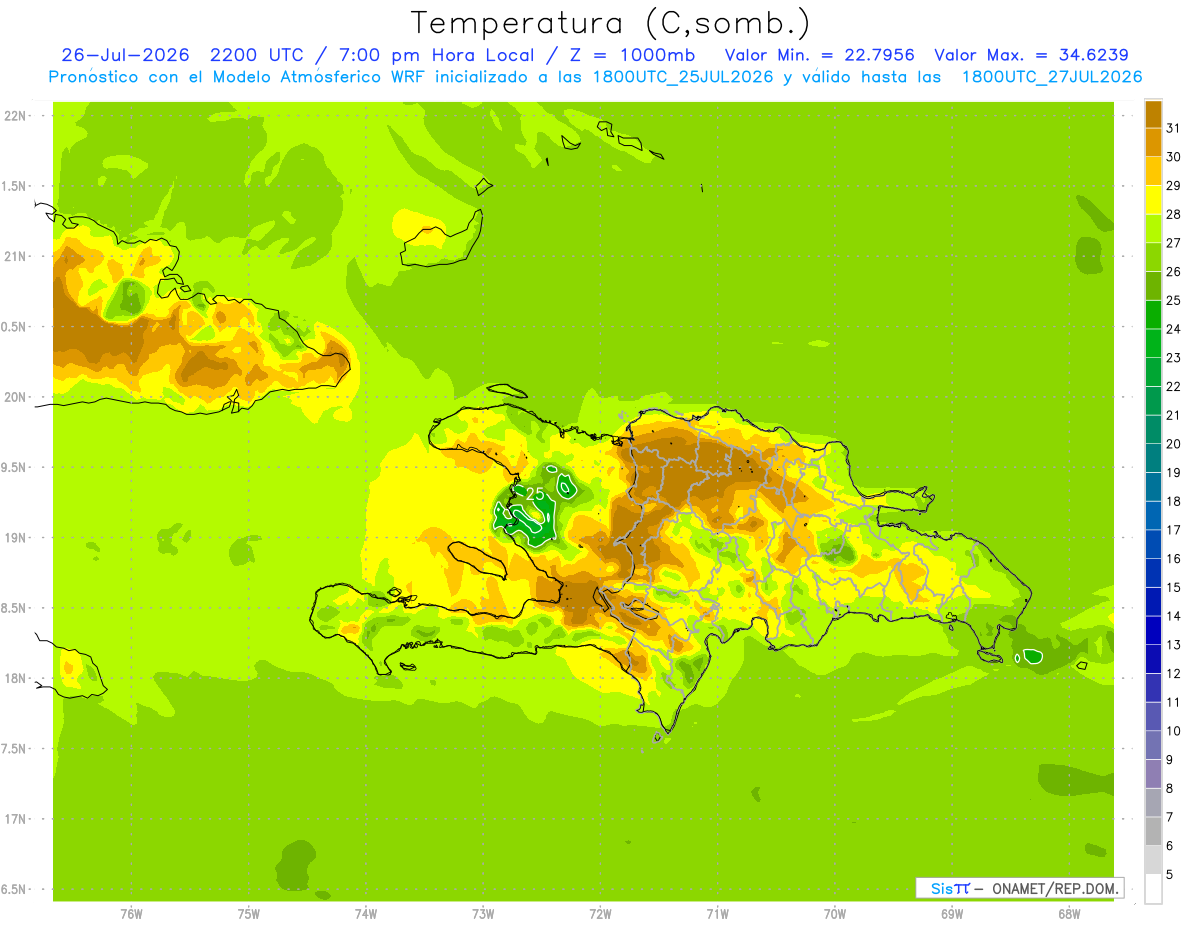Select the "1800UTC_25JUL2026" initialization time
This screenshot has height=927, width=1200.
679,77
